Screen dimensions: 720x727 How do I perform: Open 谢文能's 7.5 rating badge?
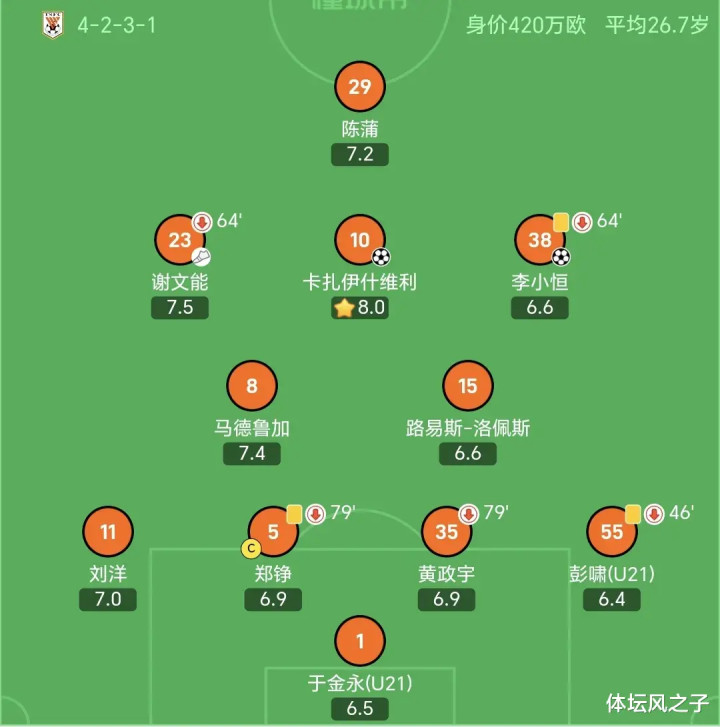[x=180, y=308]
